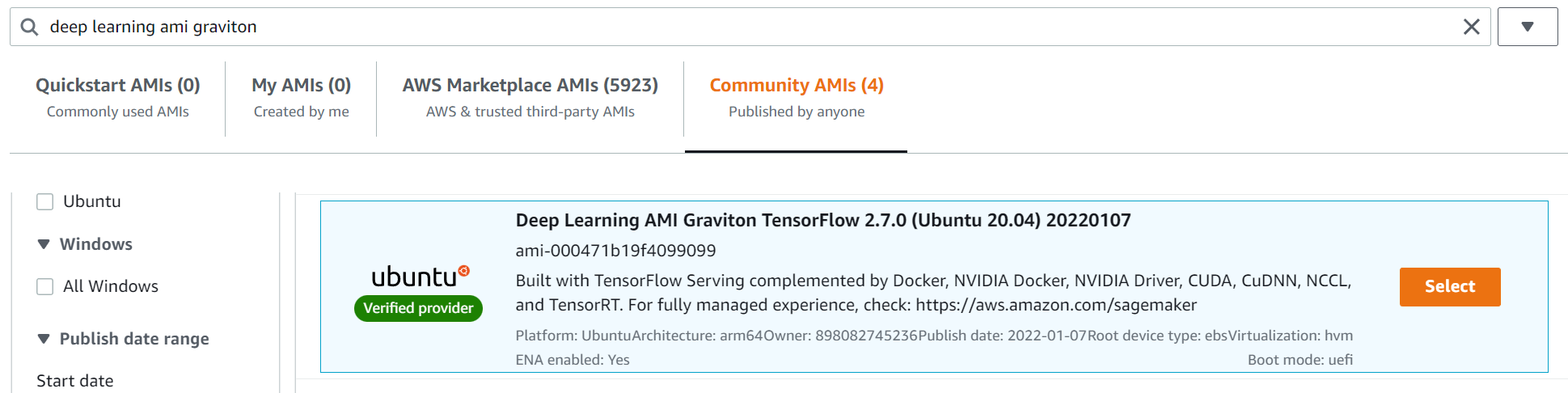Go to AWS Marketplace AMIs tab
The width and height of the screenshot is (1568, 393).
pos(530,97)
